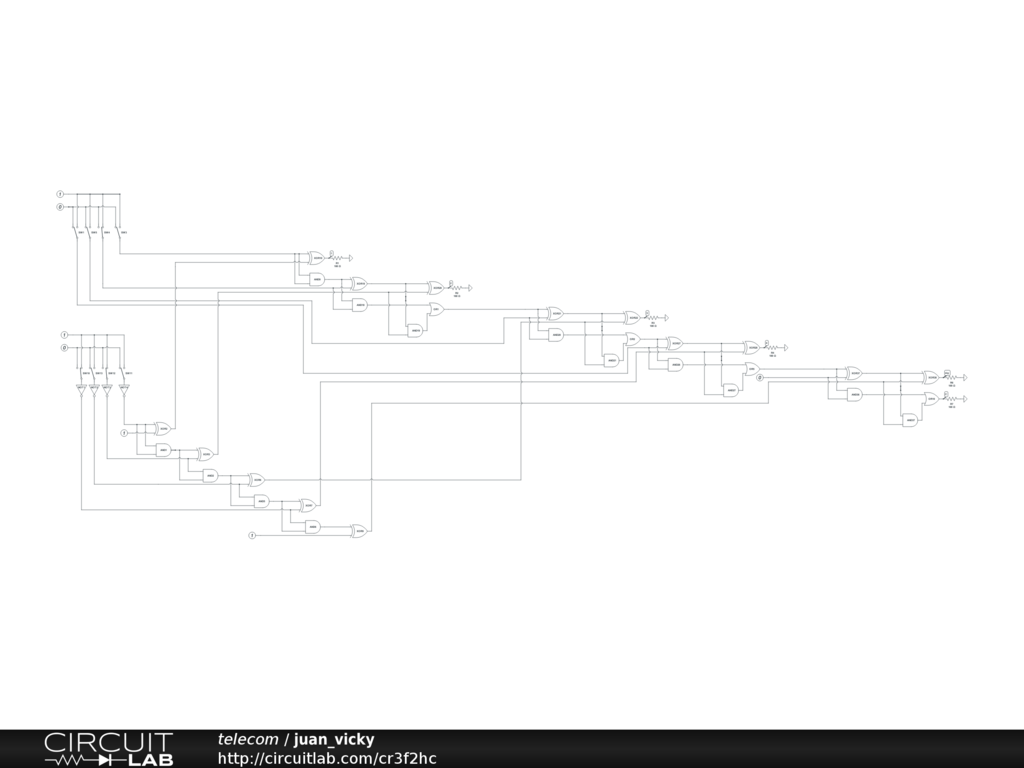Toggle the leftmost switch in the top switch bank

point(79,233)
